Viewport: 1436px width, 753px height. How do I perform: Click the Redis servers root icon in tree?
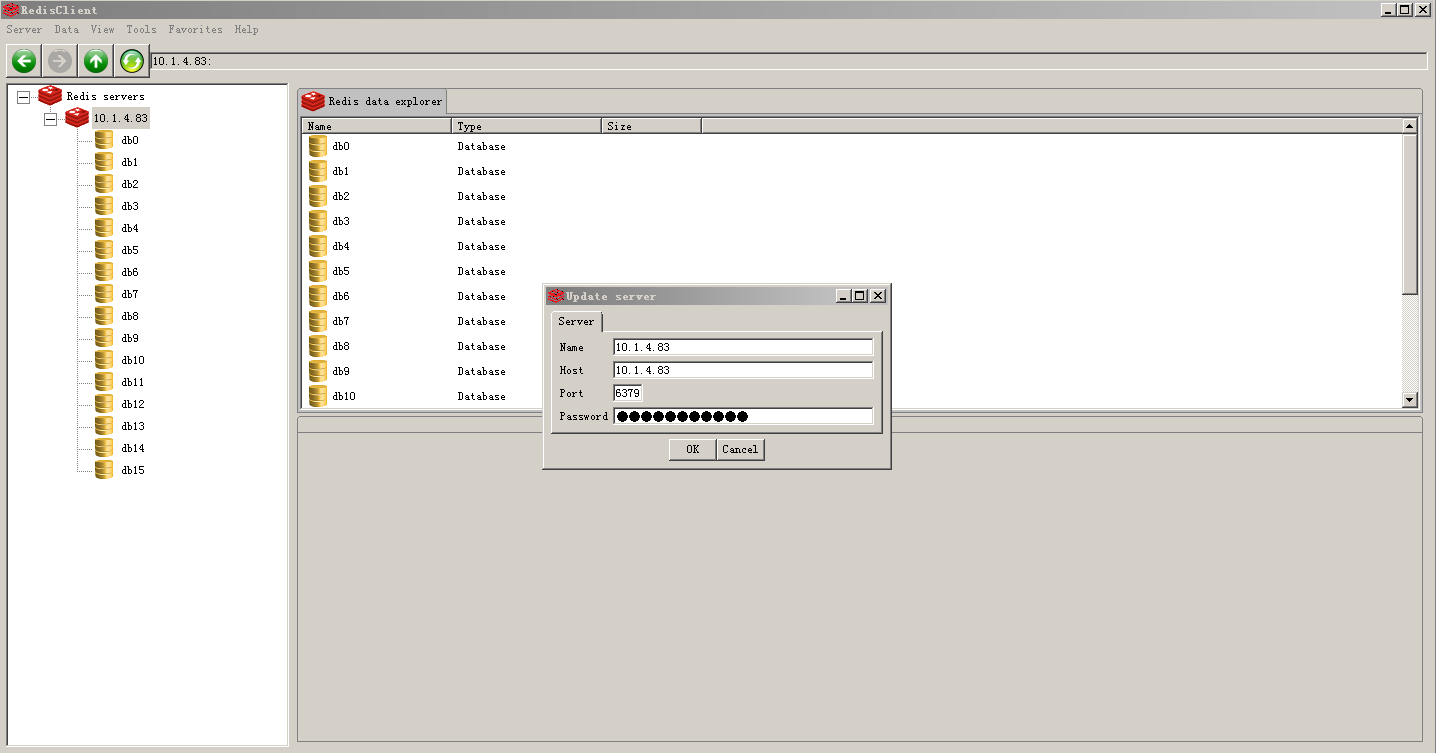pos(50,96)
